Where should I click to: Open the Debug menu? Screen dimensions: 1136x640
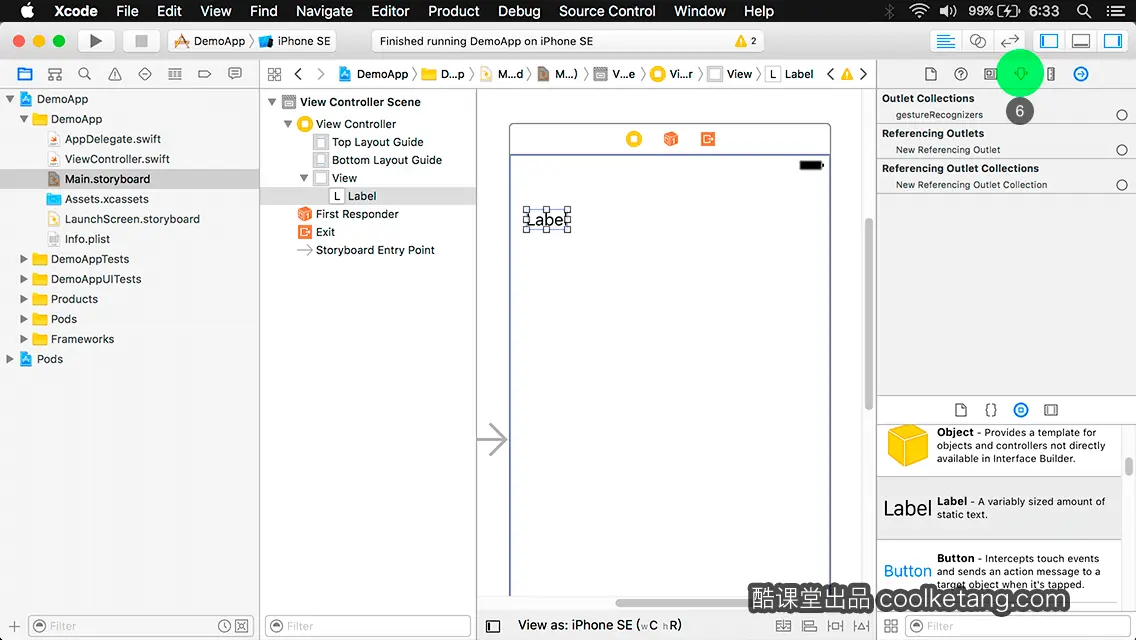tap(519, 11)
